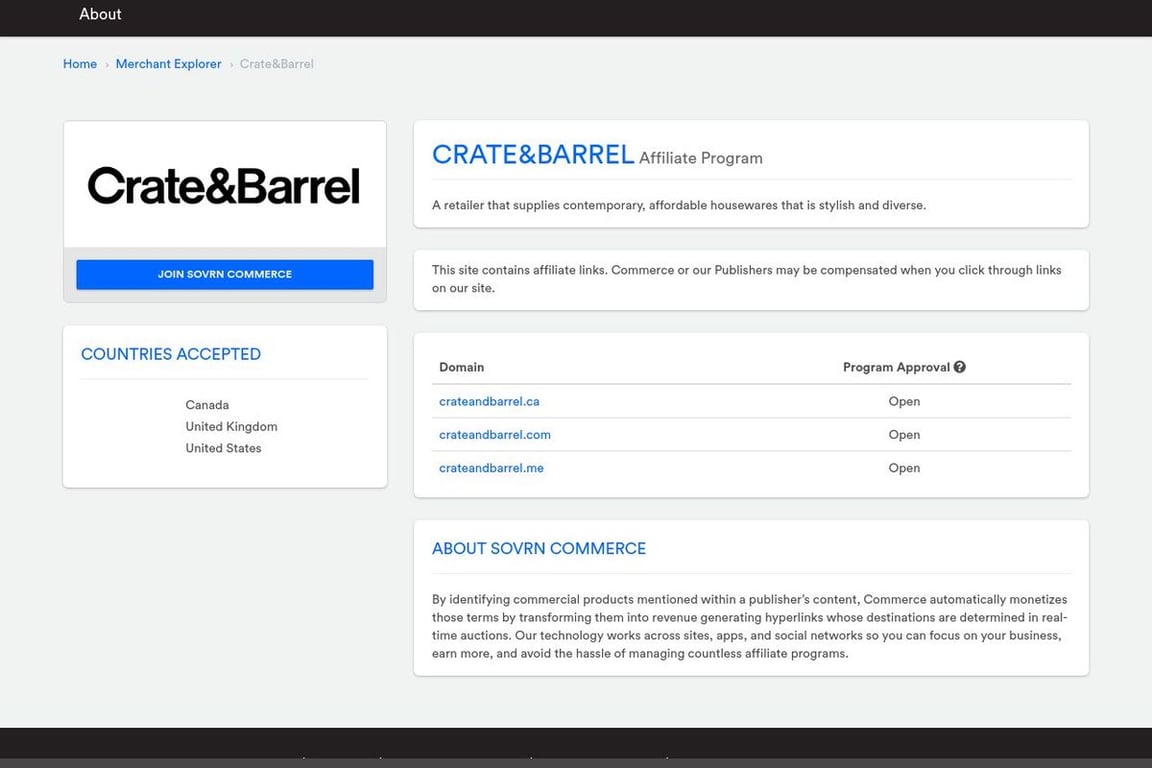Screen dimensions: 1152x768
Task: Click the COUNTRIES ACCEPTED heading
Action: click(170, 354)
